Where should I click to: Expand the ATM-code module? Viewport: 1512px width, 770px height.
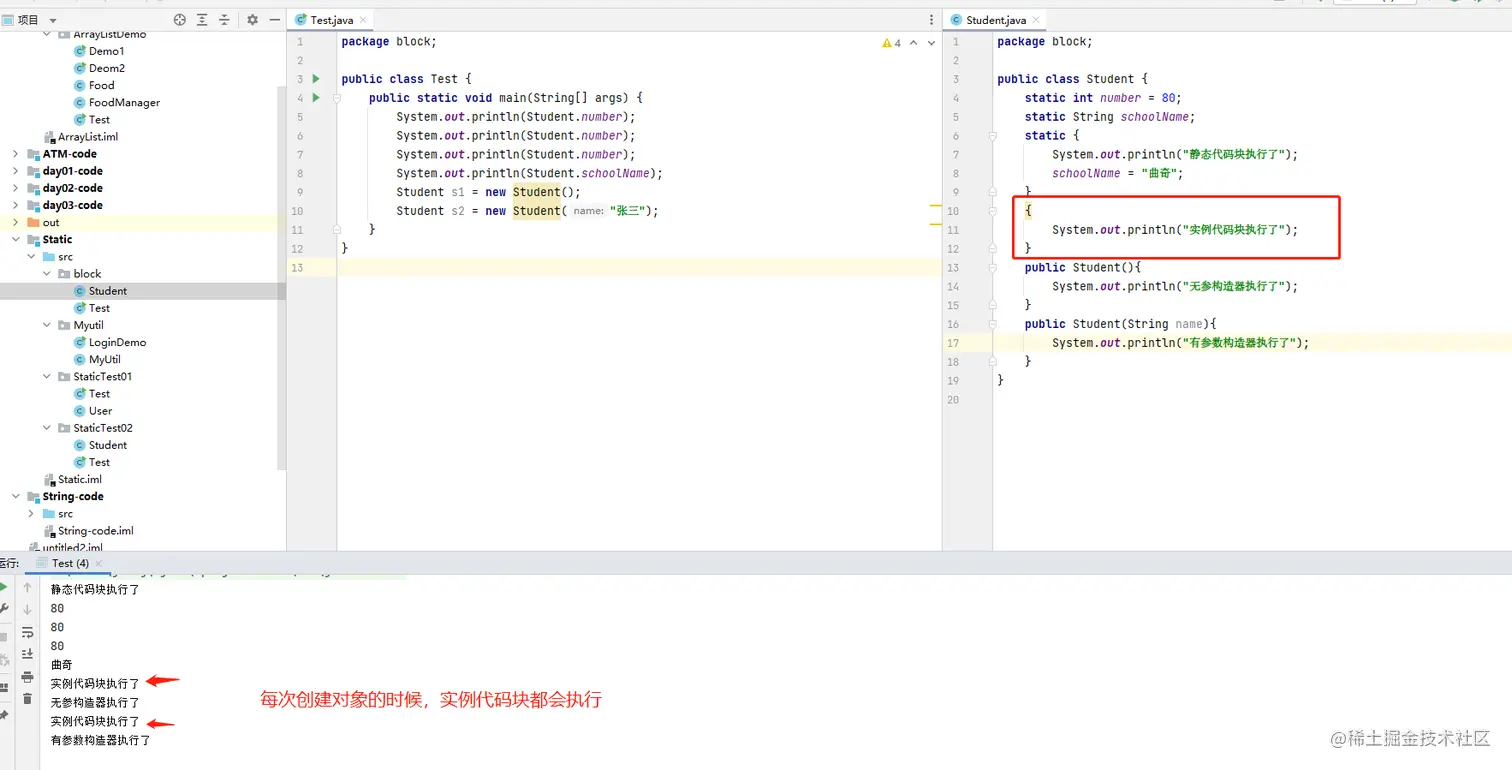point(16,154)
